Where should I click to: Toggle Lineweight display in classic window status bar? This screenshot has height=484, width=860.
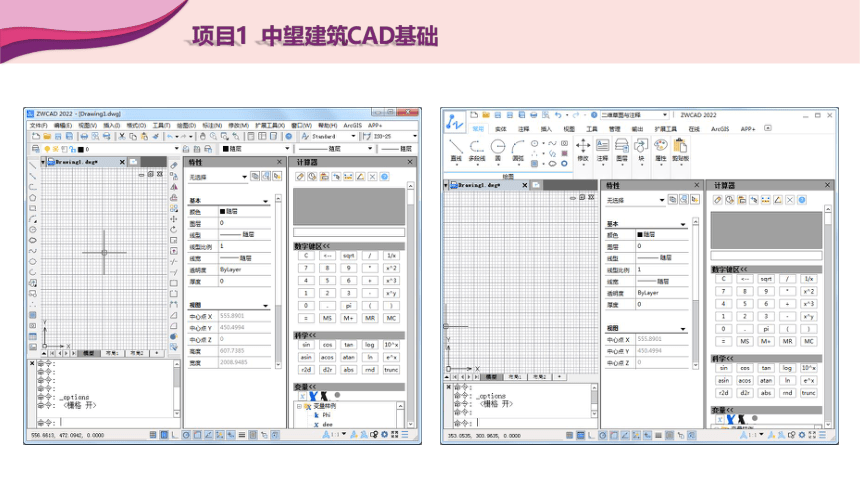click(242, 435)
